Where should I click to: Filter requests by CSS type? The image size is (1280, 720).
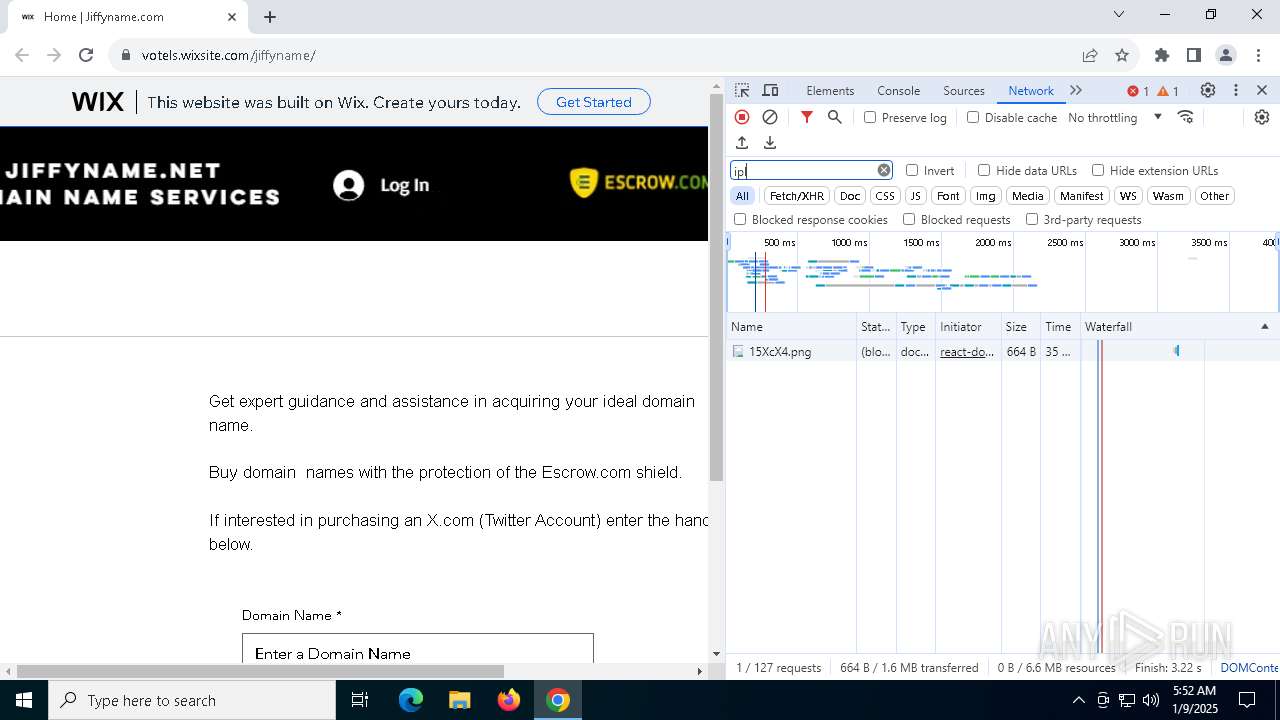(x=884, y=196)
